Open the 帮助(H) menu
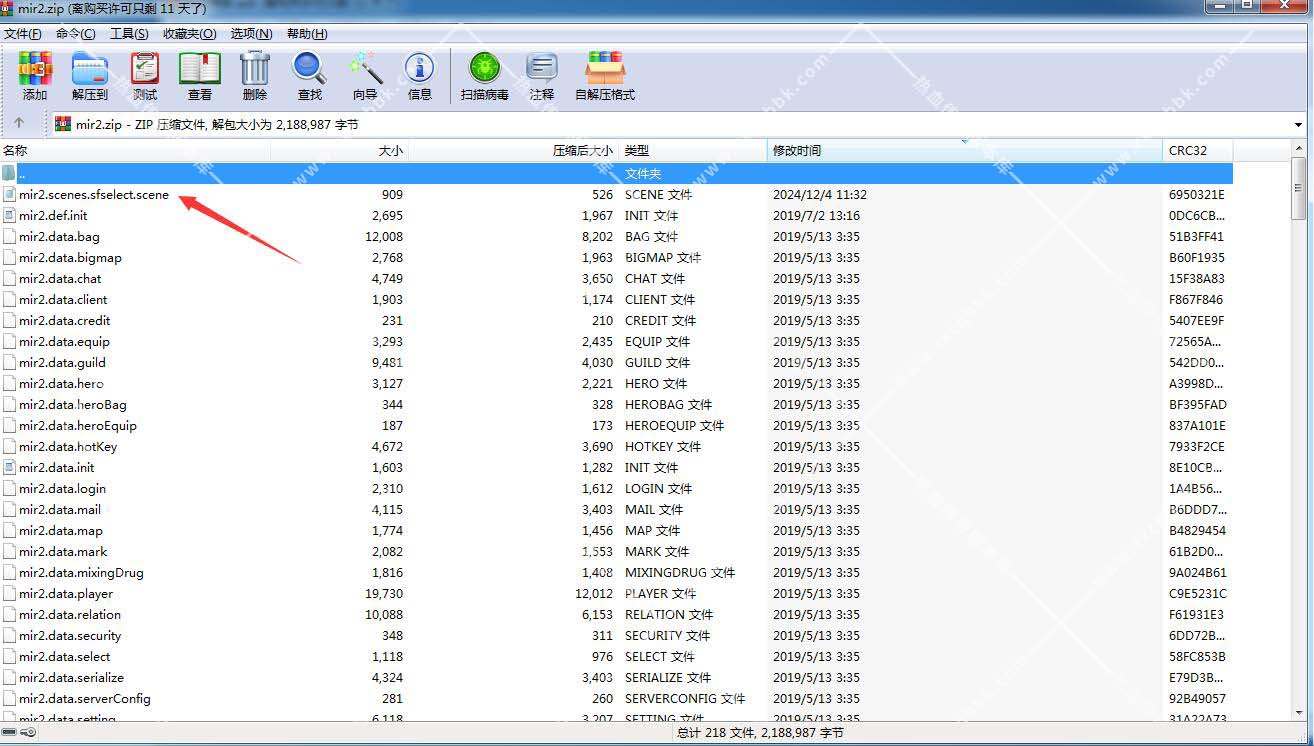Image resolution: width=1314 pixels, height=746 pixels. point(307,33)
